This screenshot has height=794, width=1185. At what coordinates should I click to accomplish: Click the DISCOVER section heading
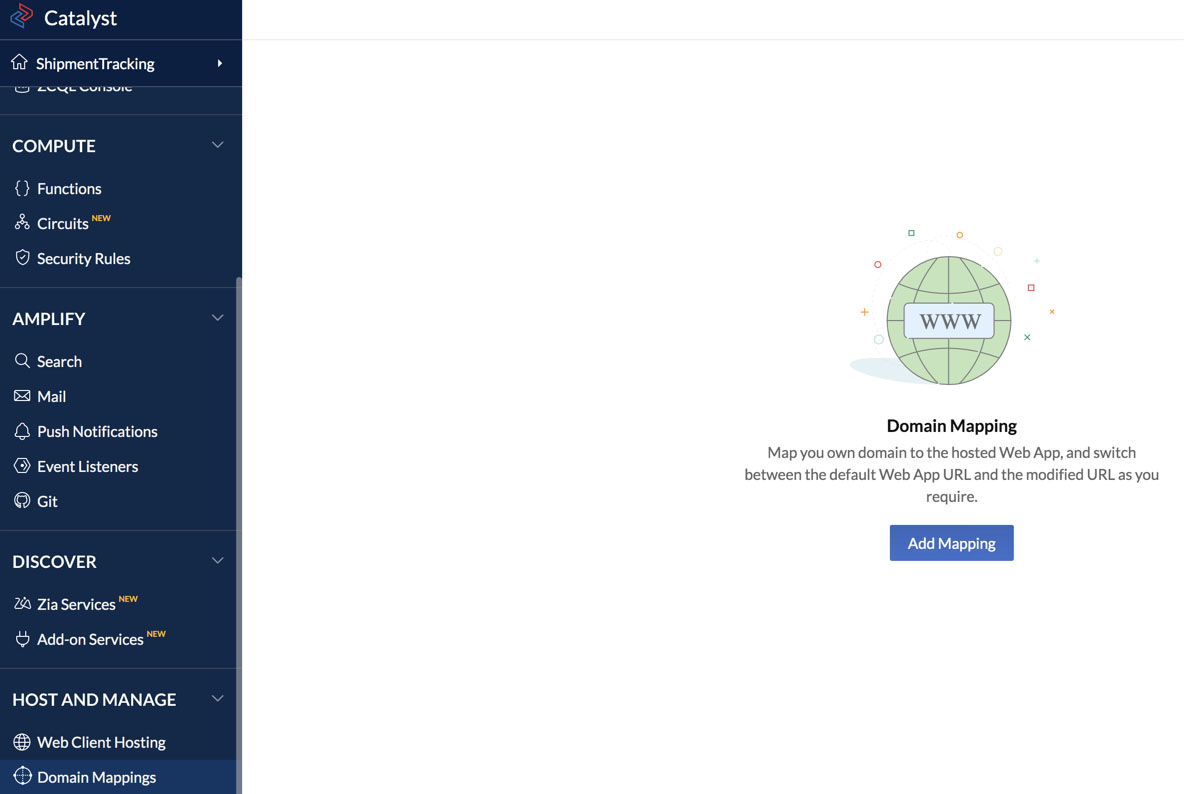point(54,561)
